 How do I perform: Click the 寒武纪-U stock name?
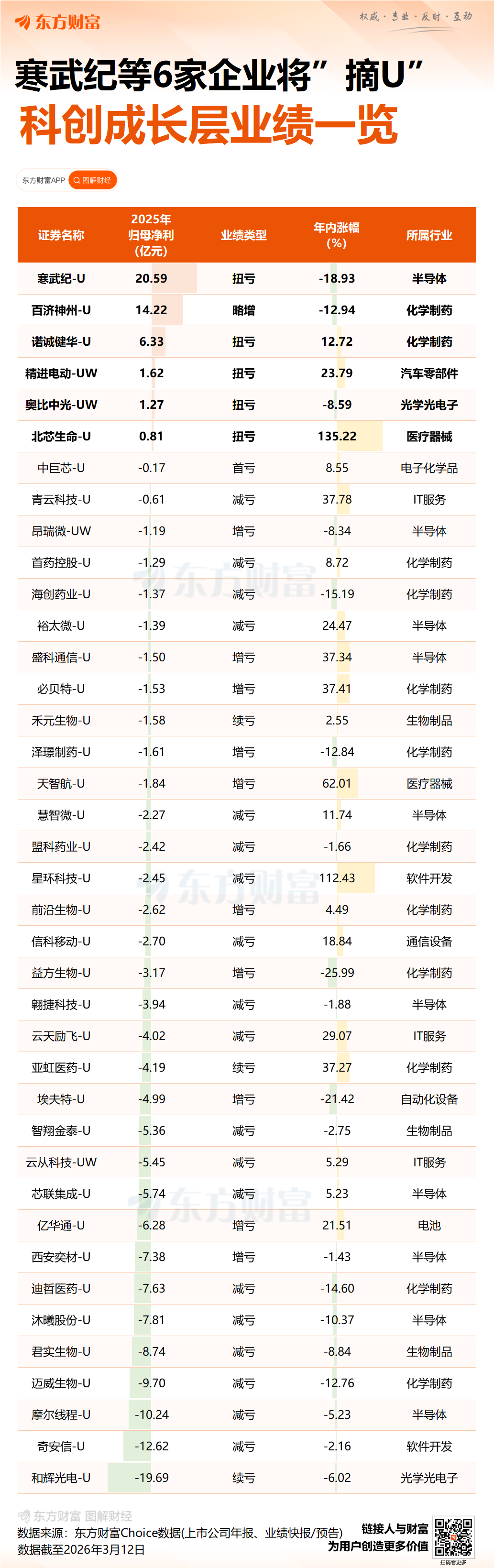tap(61, 278)
